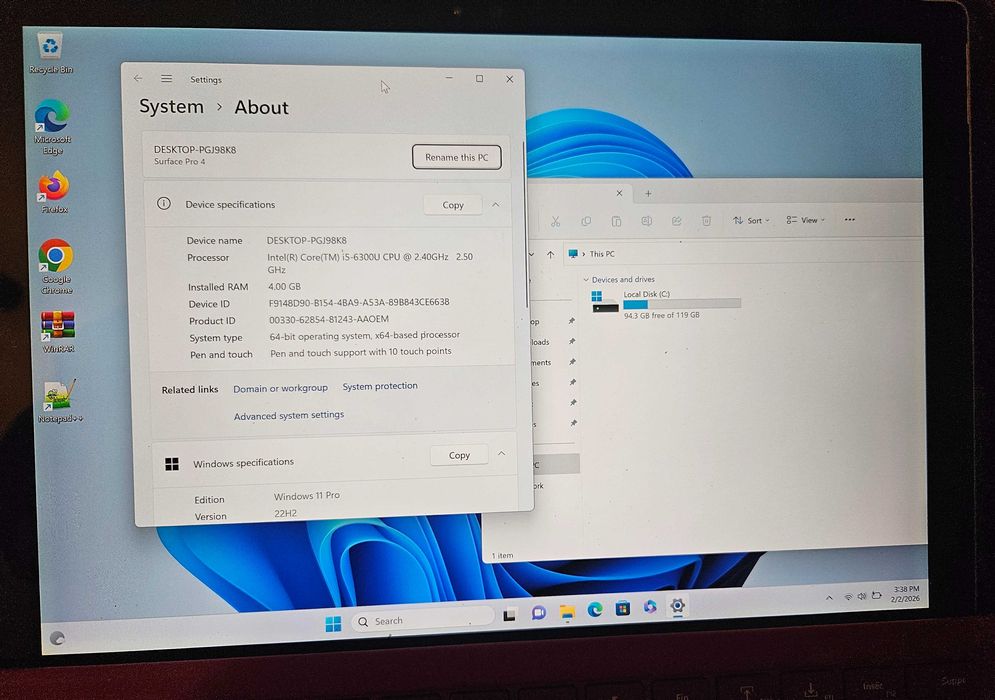Click the Share icon in File Explorer toolbar
Screen dimensions: 995x700
[x=676, y=221]
